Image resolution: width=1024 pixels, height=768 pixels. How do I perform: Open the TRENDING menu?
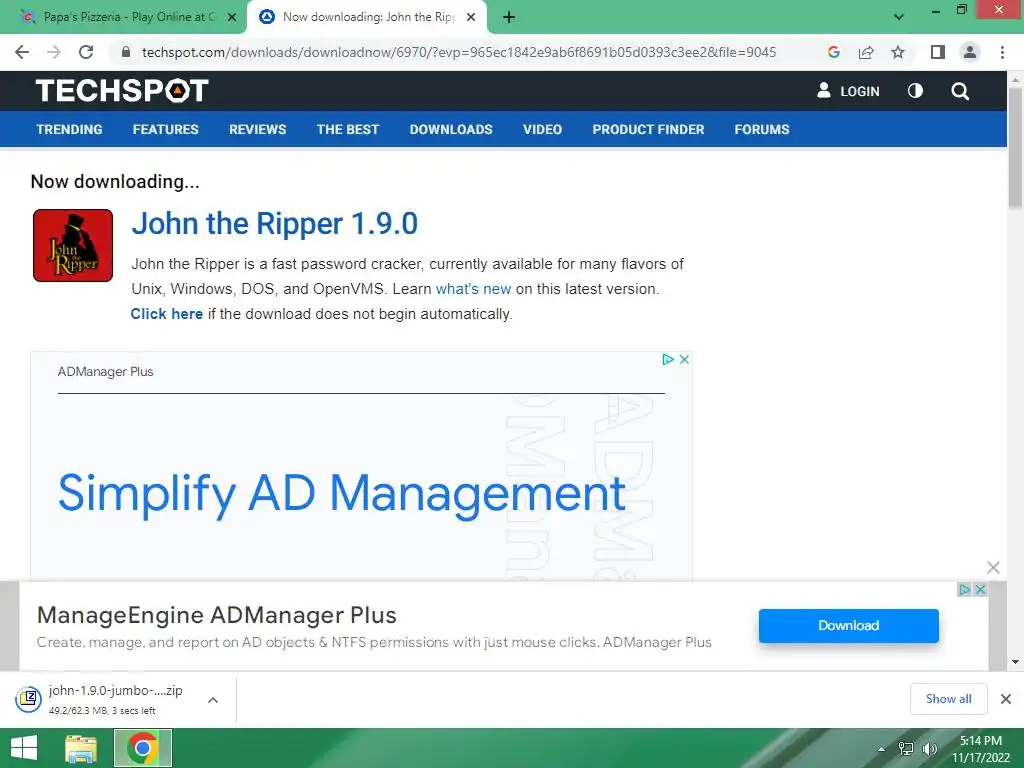tap(69, 129)
